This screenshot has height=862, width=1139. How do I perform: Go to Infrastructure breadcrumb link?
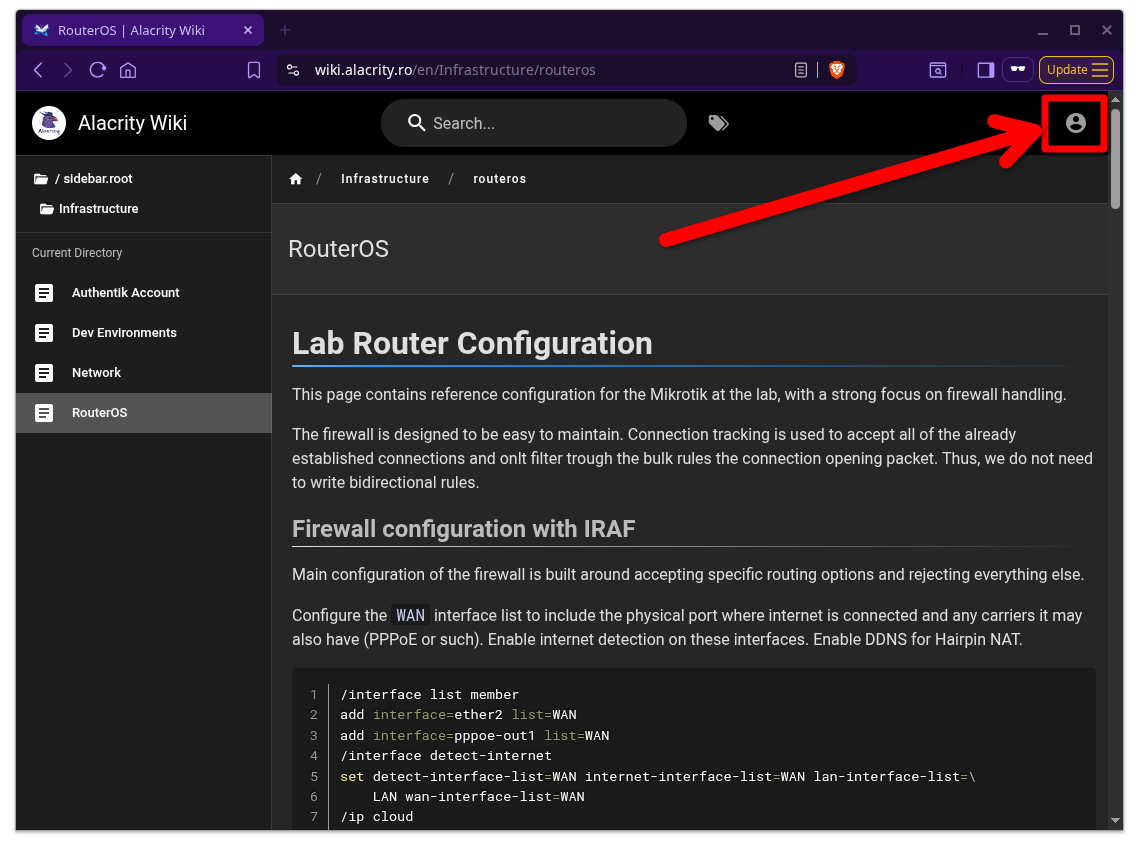[x=385, y=179]
